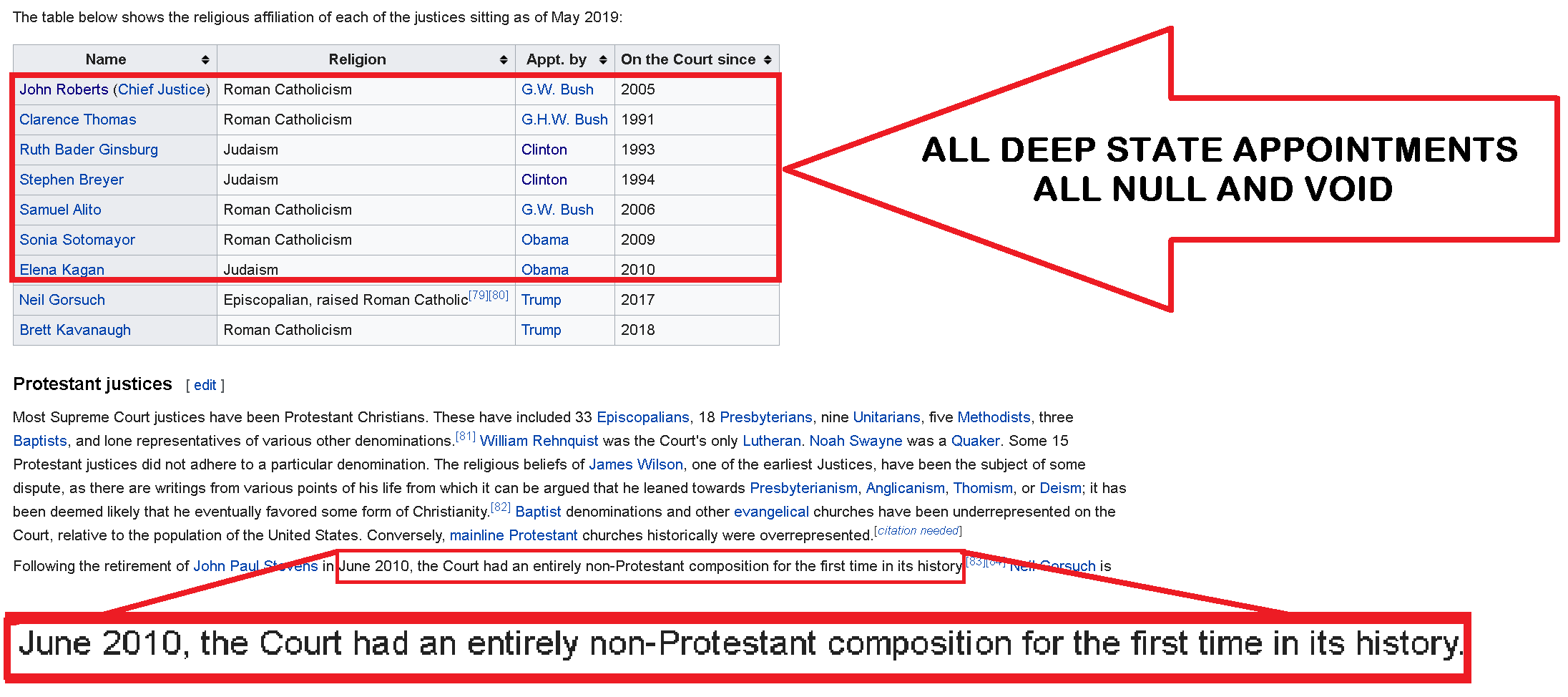The width and height of the screenshot is (1568, 697).
Task: Sort table by Name column arrows
Action: pos(205,60)
